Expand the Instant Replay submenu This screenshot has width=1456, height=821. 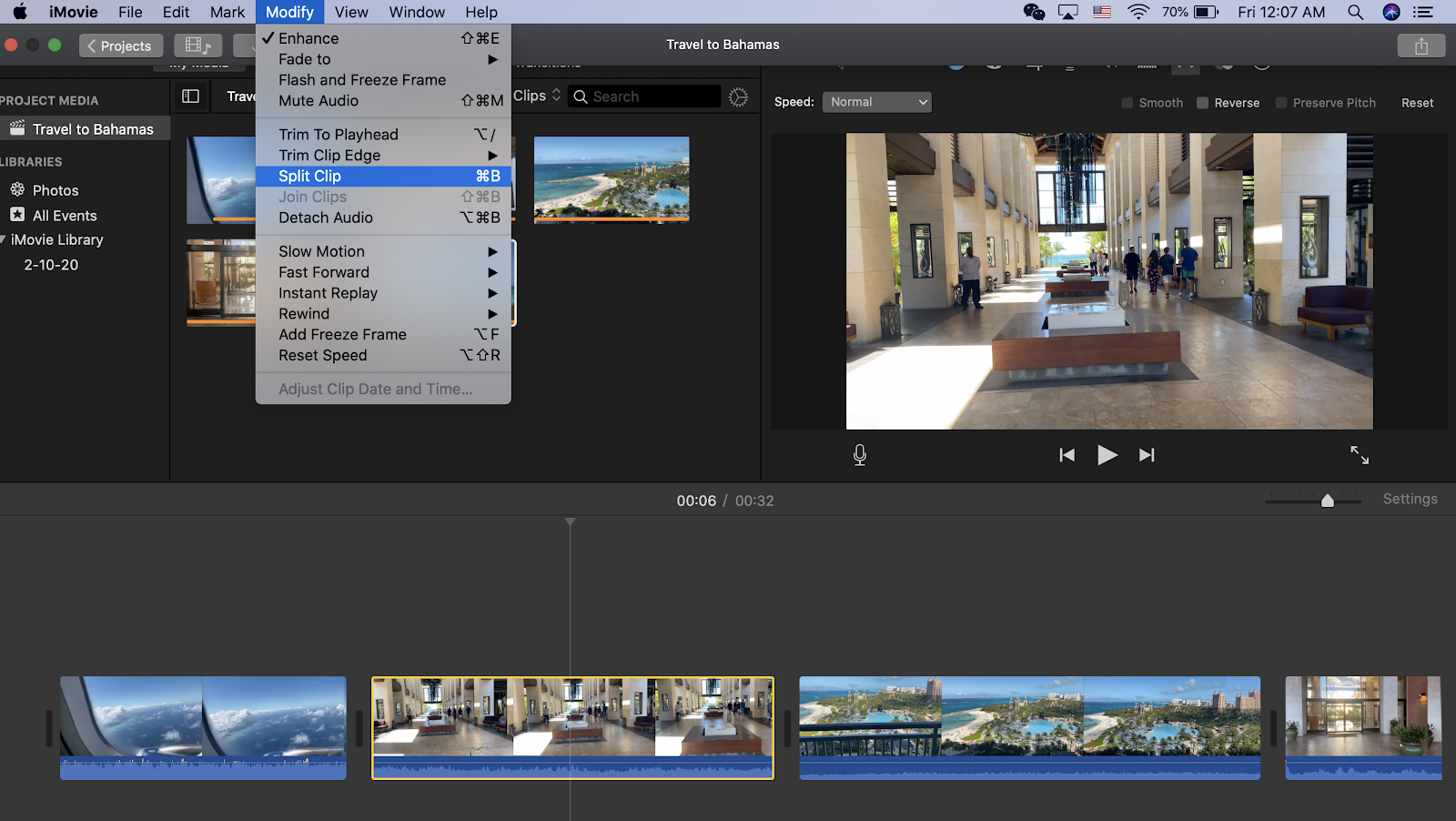pos(383,293)
